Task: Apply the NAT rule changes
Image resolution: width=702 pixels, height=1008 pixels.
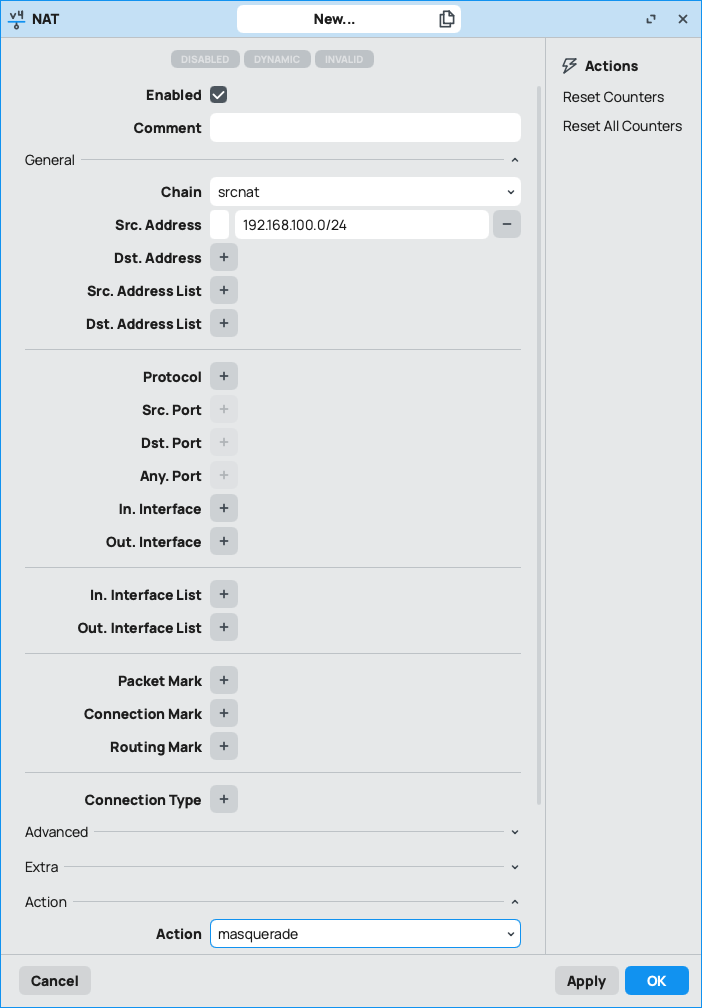Action: coord(587,980)
